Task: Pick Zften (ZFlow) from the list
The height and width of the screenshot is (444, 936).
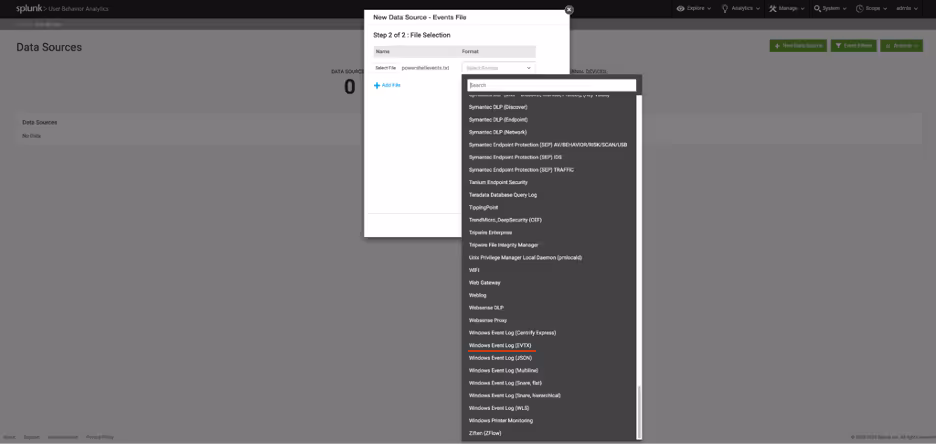Action: click(x=485, y=433)
